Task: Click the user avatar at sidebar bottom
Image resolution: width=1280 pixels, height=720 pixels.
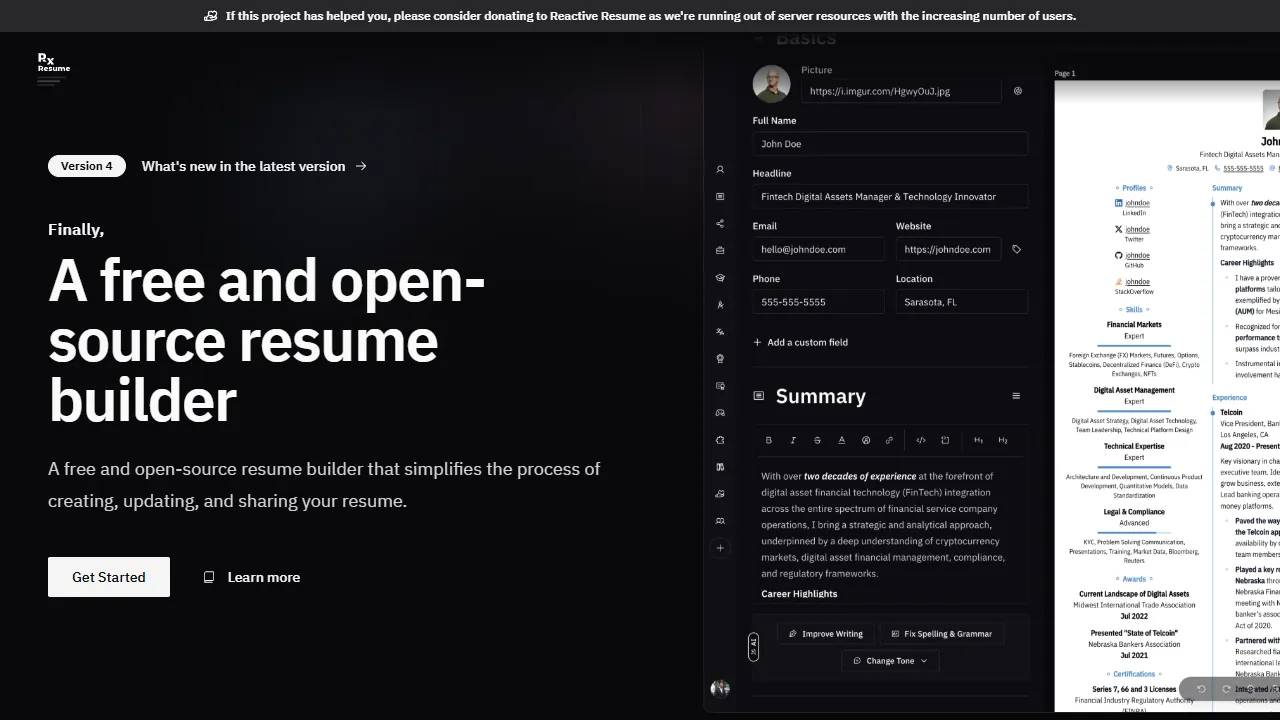Action: (720, 688)
